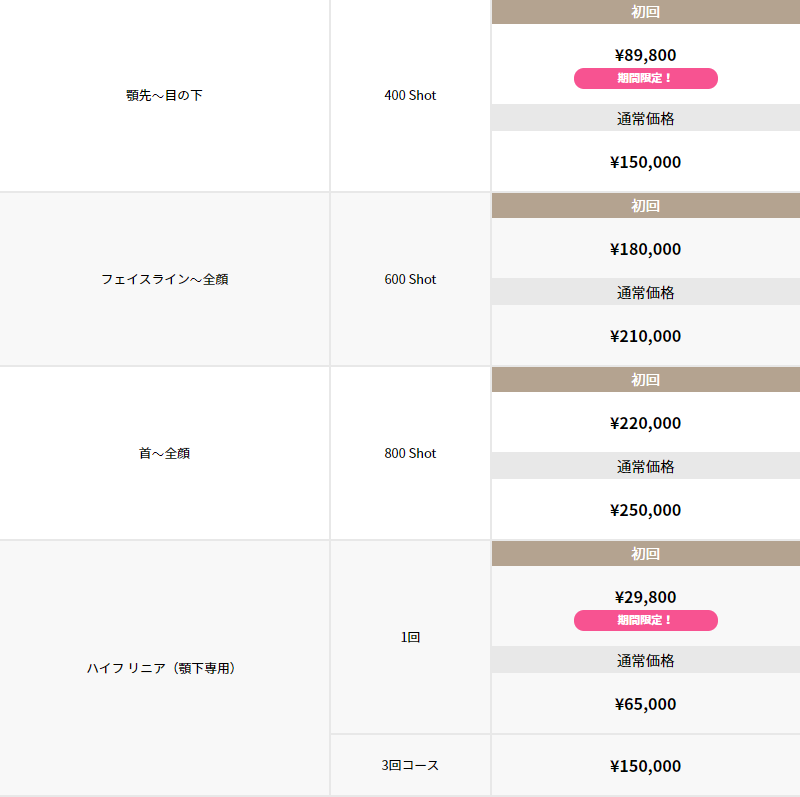Click the ¥65,000 regular price
Image resolution: width=800 pixels, height=797 pixels.
645,704
